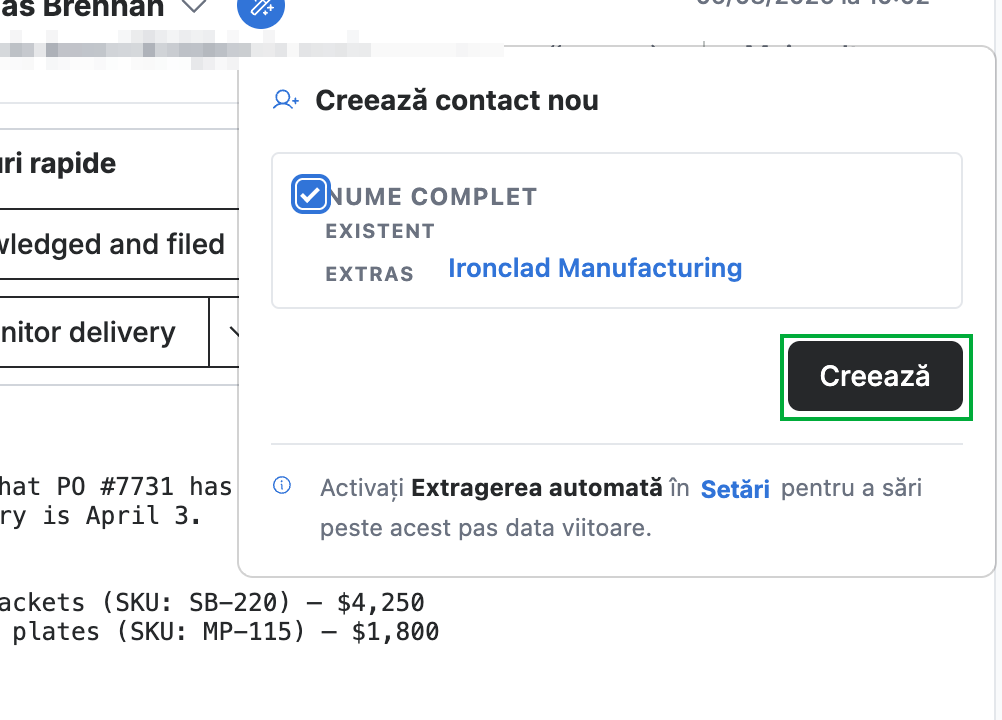Click the add-contact icon beside Creează contact nou
This screenshot has width=1002, height=720.
tap(286, 100)
